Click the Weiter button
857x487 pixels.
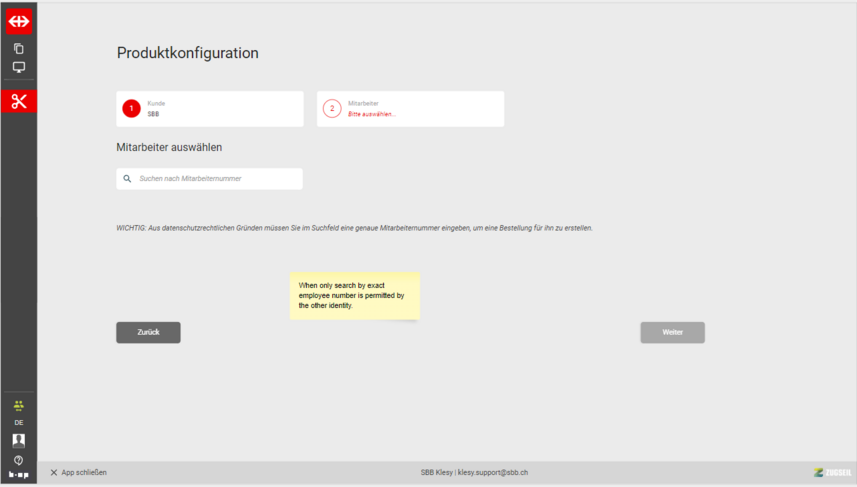point(672,332)
